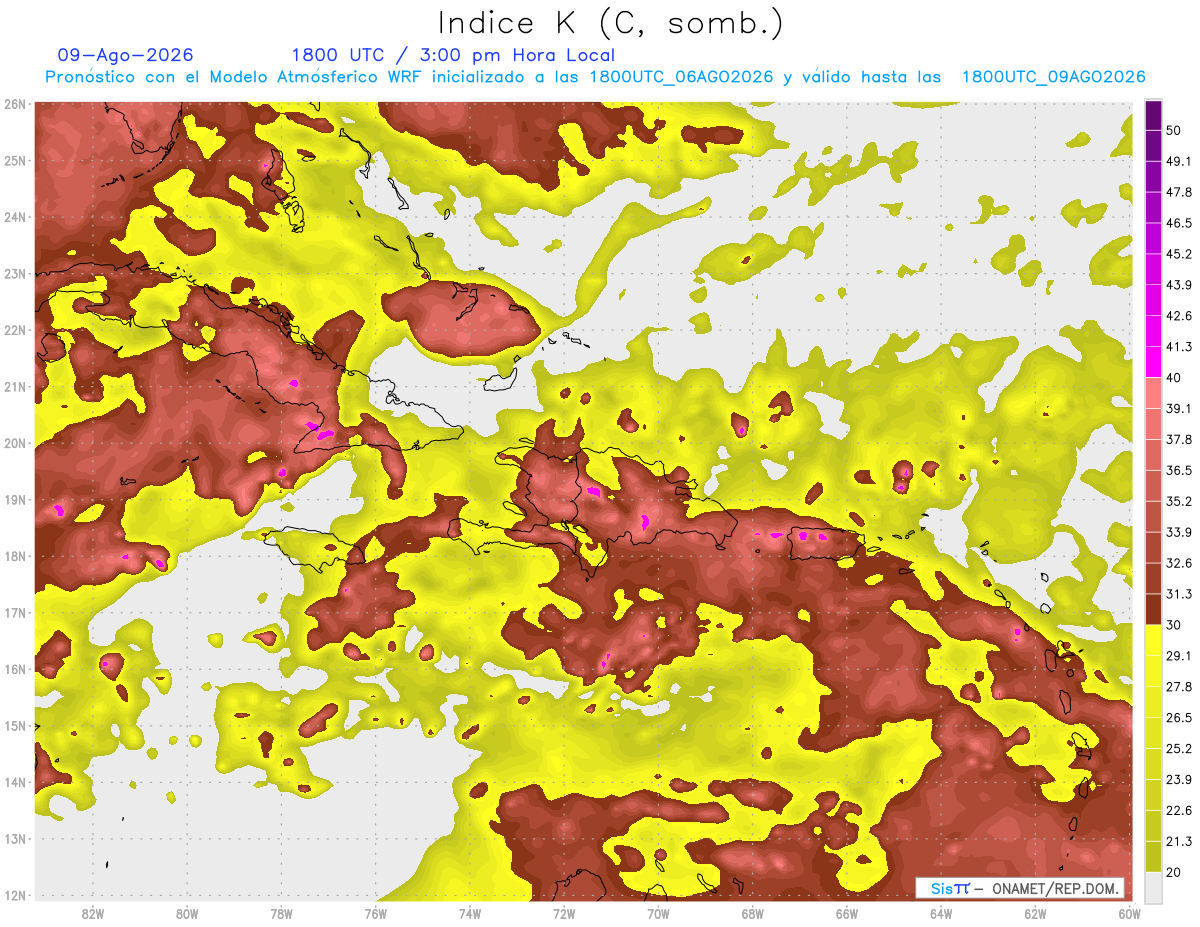Screen dimensions: 1200x927
Task: Click the 68W longitude label
Action: click(753, 914)
